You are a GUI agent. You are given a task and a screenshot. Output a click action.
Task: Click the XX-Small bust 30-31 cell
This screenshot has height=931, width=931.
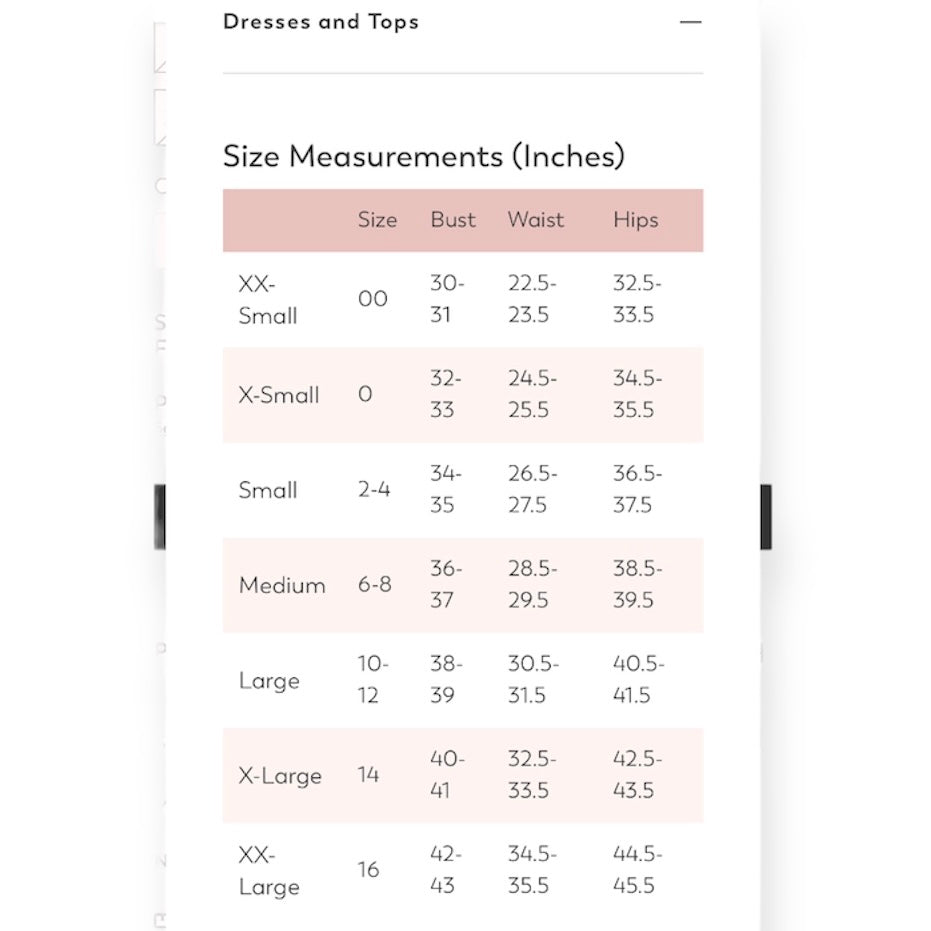[447, 299]
